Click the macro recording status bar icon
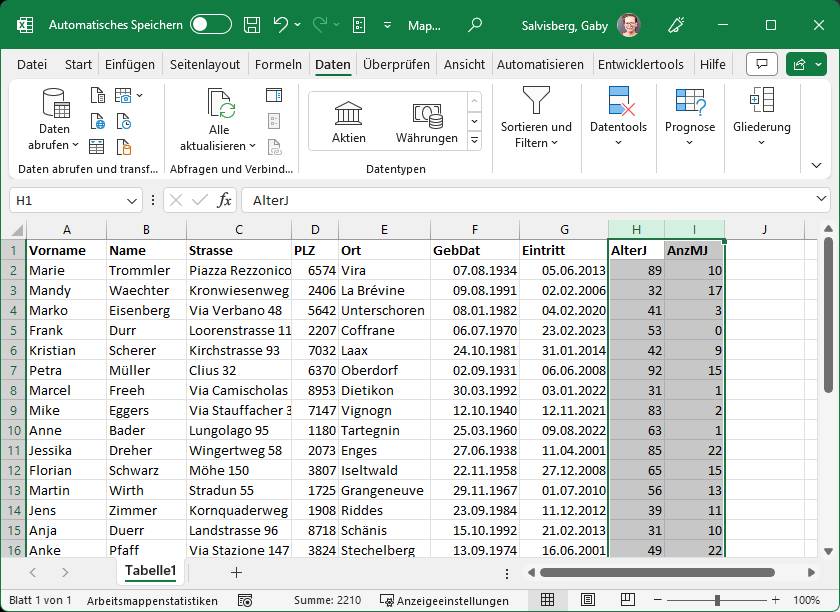Viewport: 840px width, 612px height. pos(245,600)
